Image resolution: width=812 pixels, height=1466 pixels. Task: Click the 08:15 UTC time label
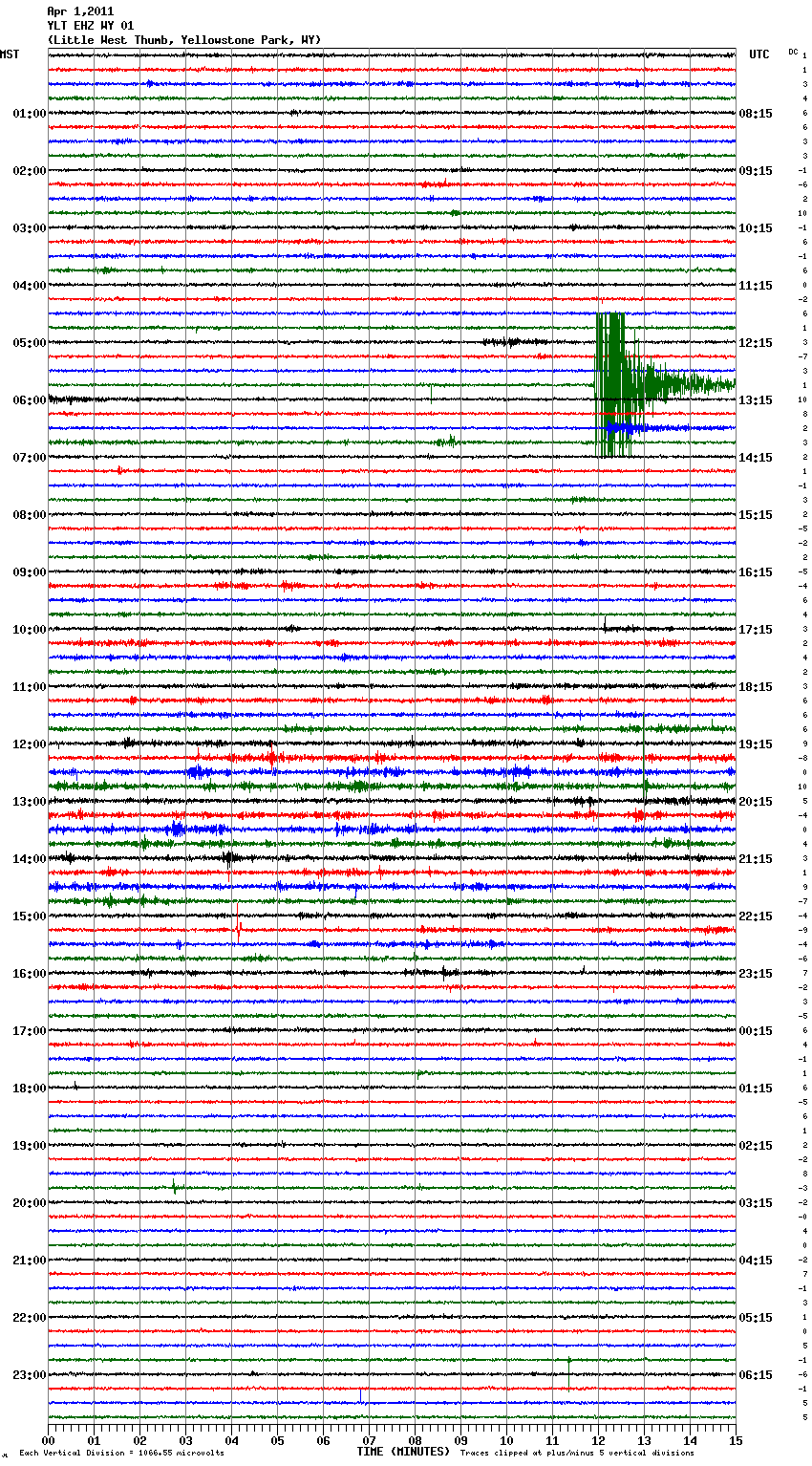(x=756, y=114)
